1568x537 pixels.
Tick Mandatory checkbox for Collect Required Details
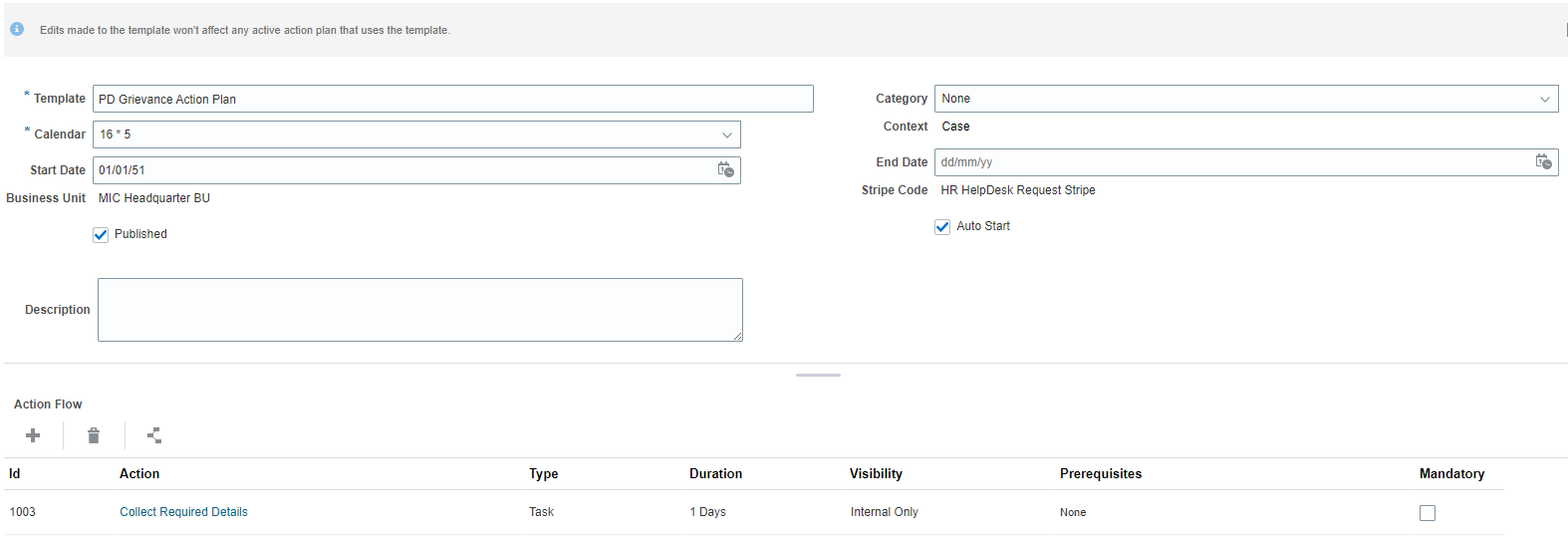click(1428, 513)
